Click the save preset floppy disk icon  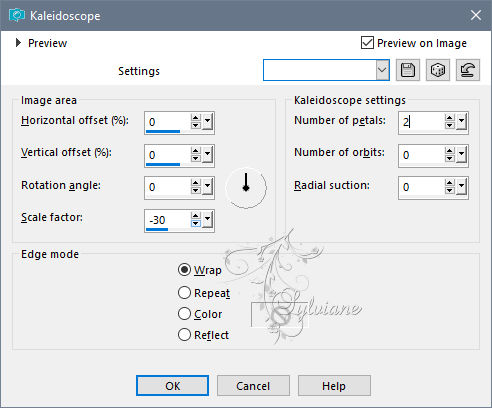tap(408, 70)
